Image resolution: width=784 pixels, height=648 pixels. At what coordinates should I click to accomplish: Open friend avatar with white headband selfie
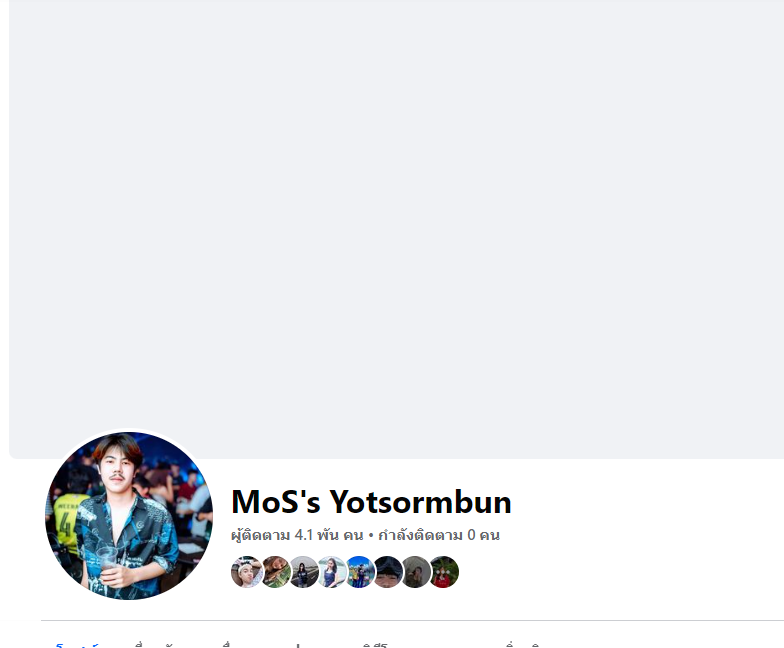point(247,572)
